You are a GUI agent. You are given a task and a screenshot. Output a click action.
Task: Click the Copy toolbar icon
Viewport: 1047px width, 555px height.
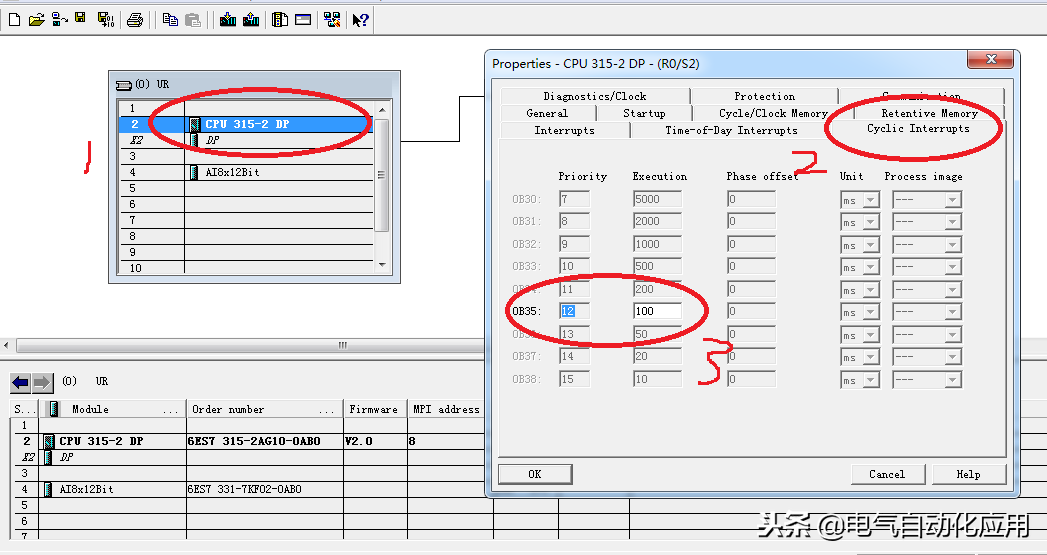pyautogui.click(x=170, y=20)
